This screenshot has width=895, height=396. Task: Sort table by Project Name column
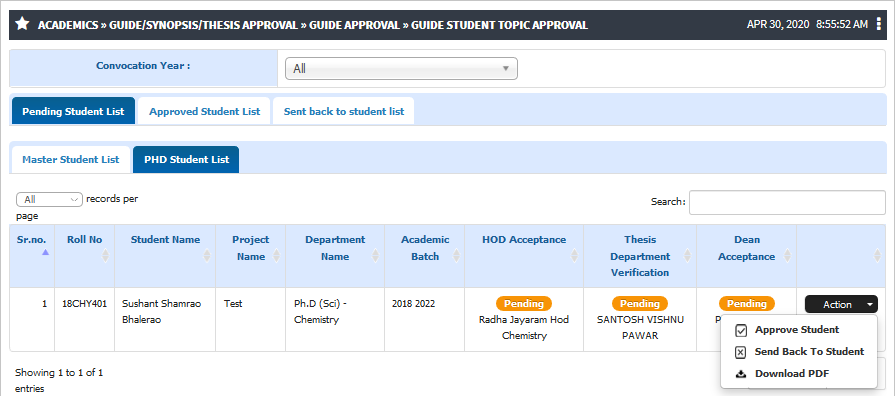(276, 256)
